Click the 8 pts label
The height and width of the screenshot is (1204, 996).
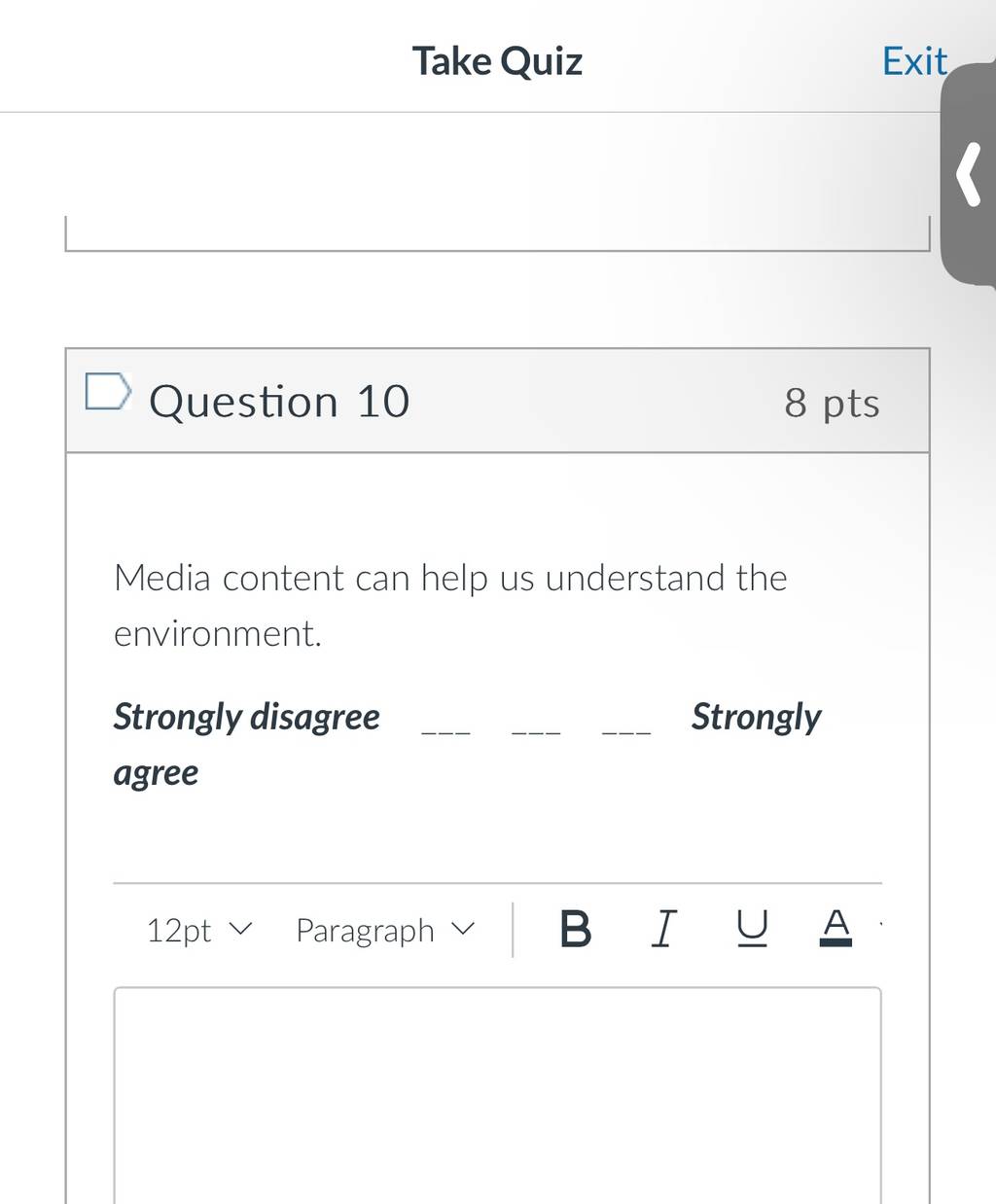[832, 403]
